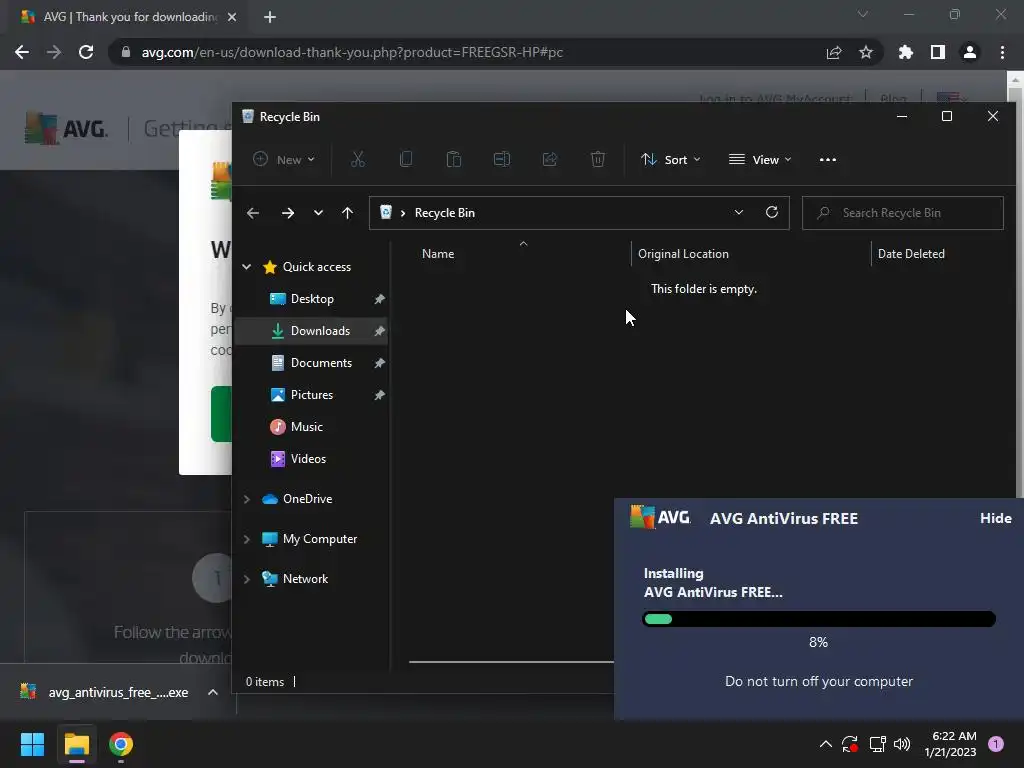Select Music in navigation pane
Screen dimensions: 1024x768
[x=312, y=427]
